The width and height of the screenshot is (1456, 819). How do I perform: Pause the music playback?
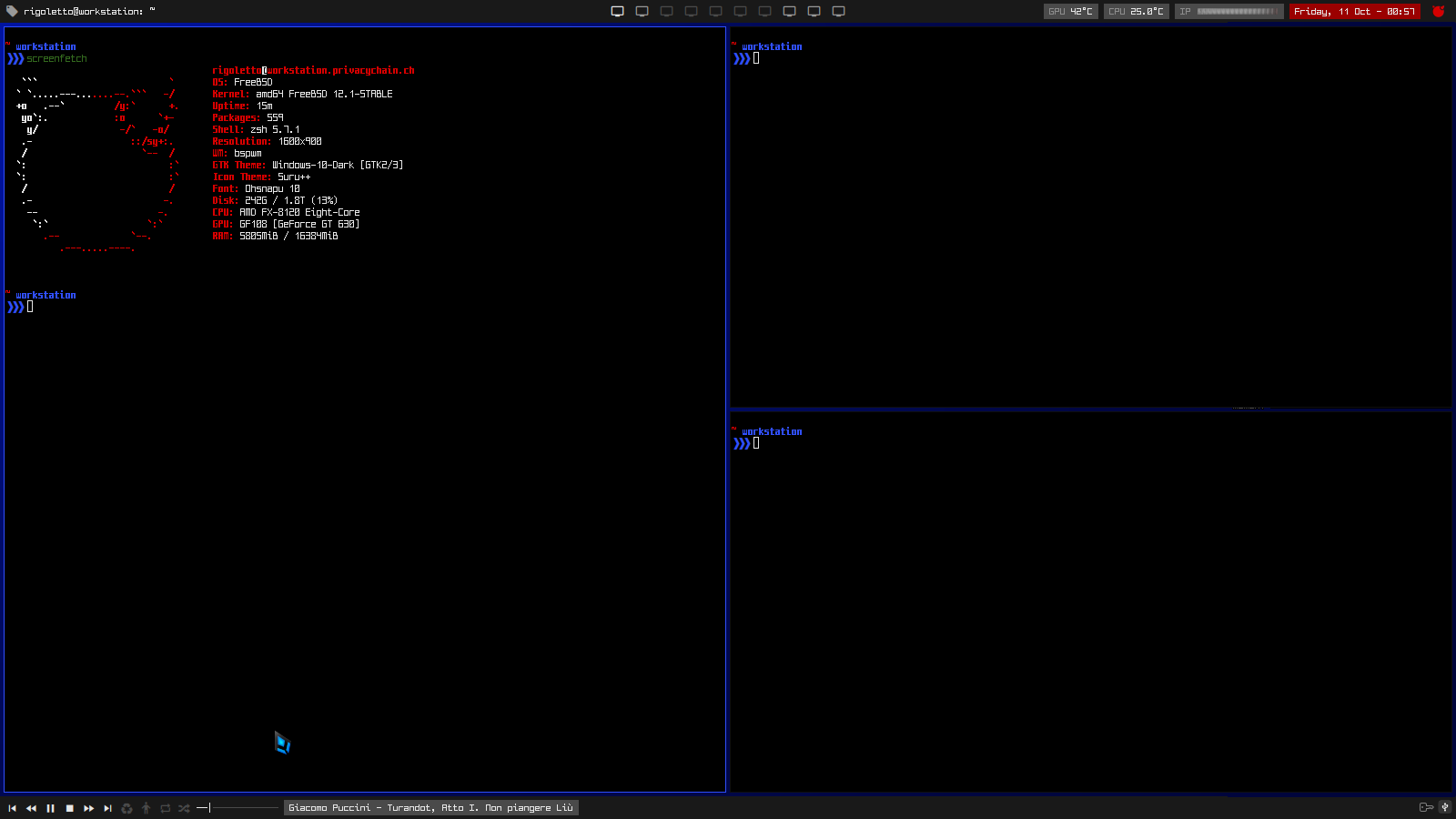[x=50, y=808]
